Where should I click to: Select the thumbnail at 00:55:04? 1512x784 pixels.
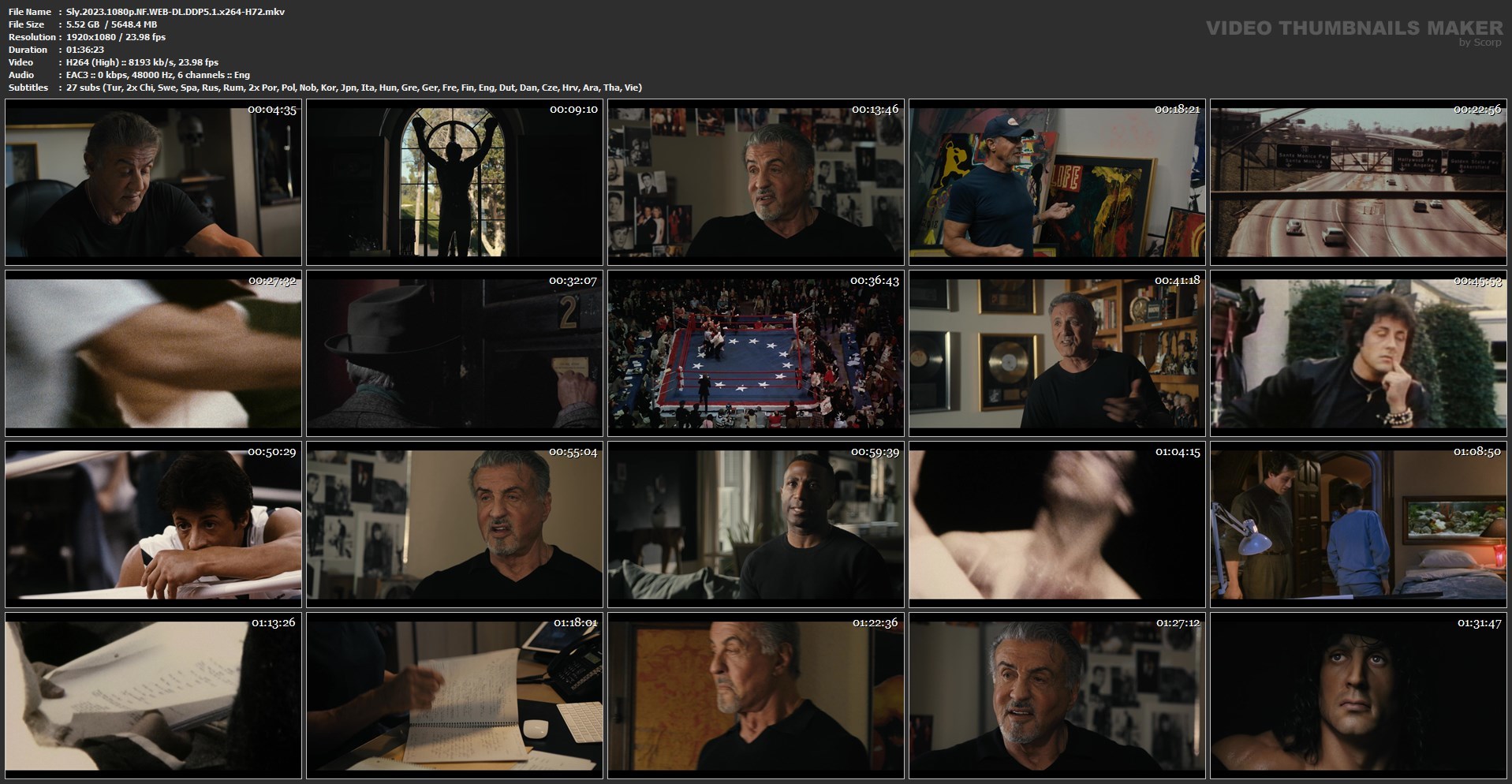(454, 525)
